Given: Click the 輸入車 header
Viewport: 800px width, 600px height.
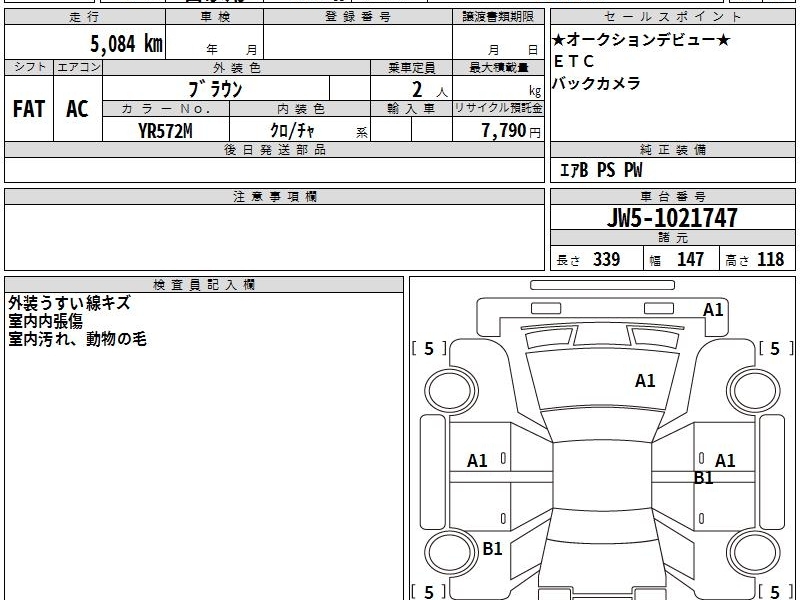Looking at the screenshot, I should point(411,109).
